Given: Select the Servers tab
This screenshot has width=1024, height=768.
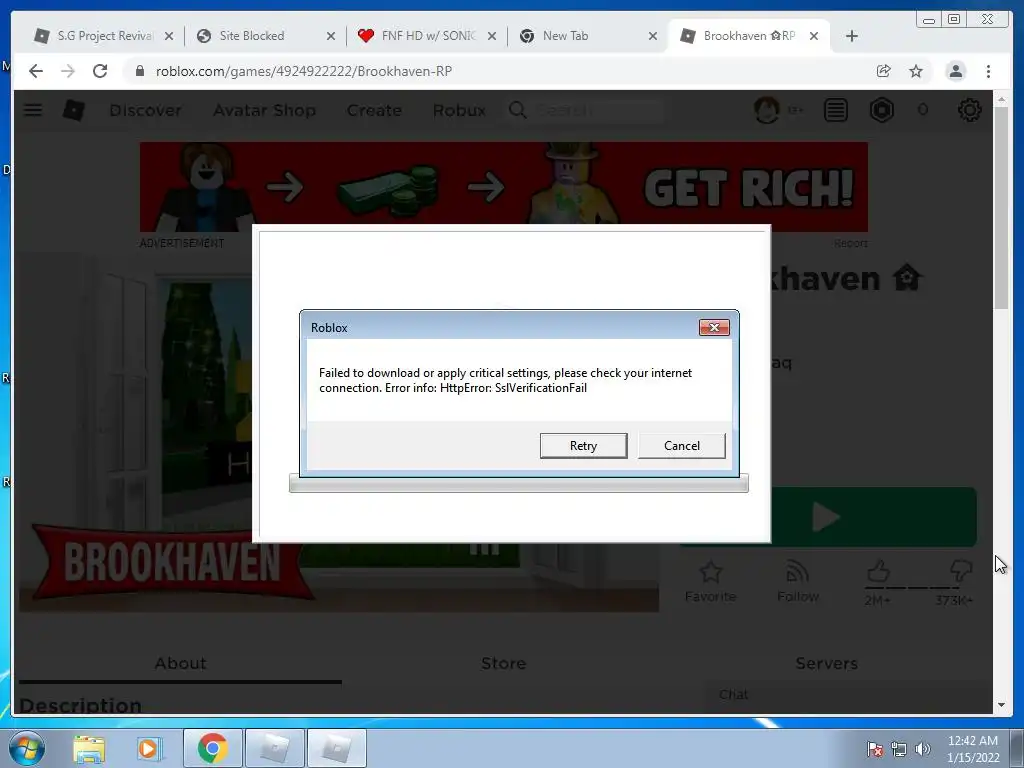Looking at the screenshot, I should pyautogui.click(x=826, y=664).
